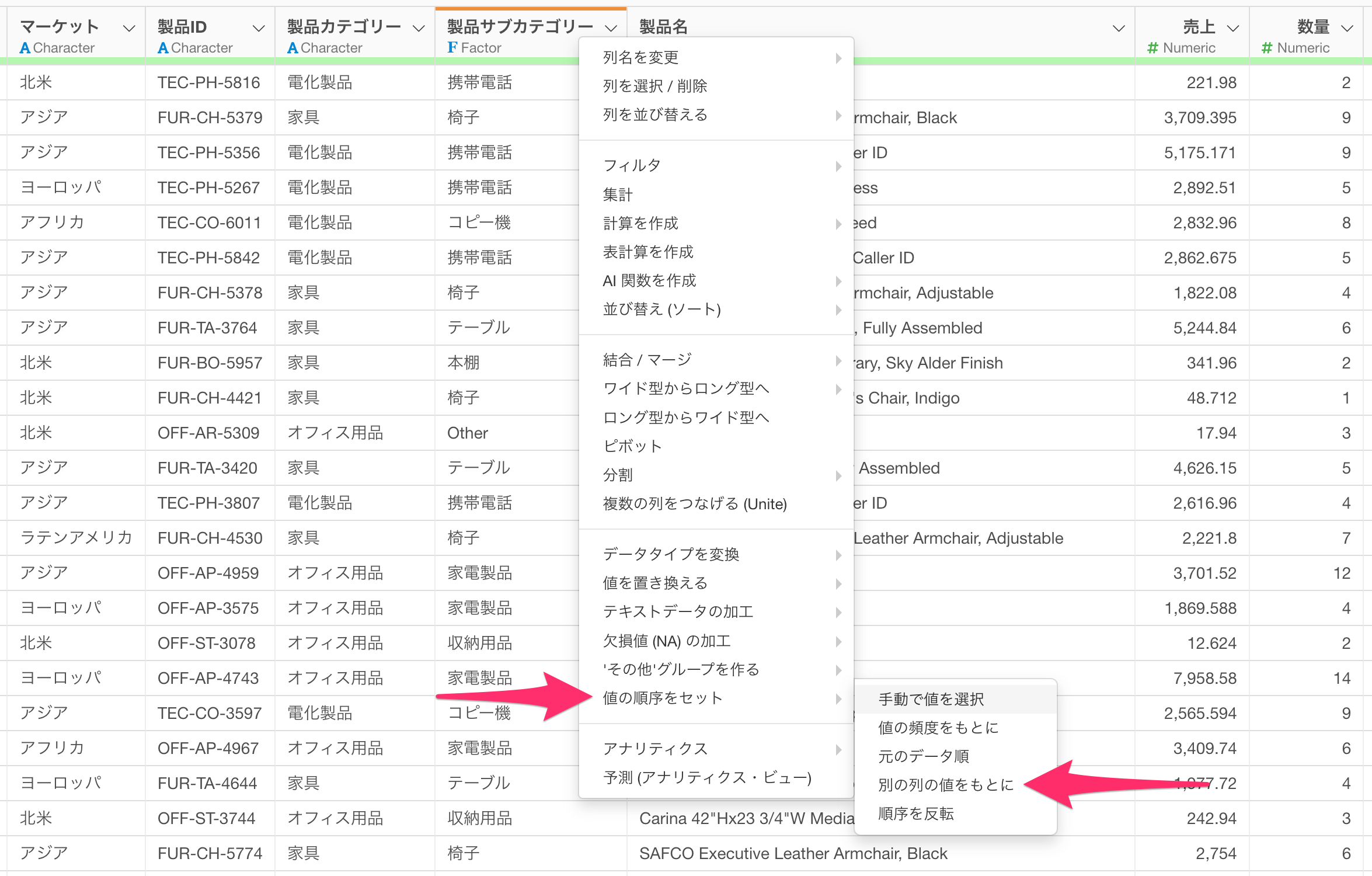Viewport: 1372px width, 876px height.
Task: Click Character type icon under マーケット
Action: pyautogui.click(x=25, y=48)
